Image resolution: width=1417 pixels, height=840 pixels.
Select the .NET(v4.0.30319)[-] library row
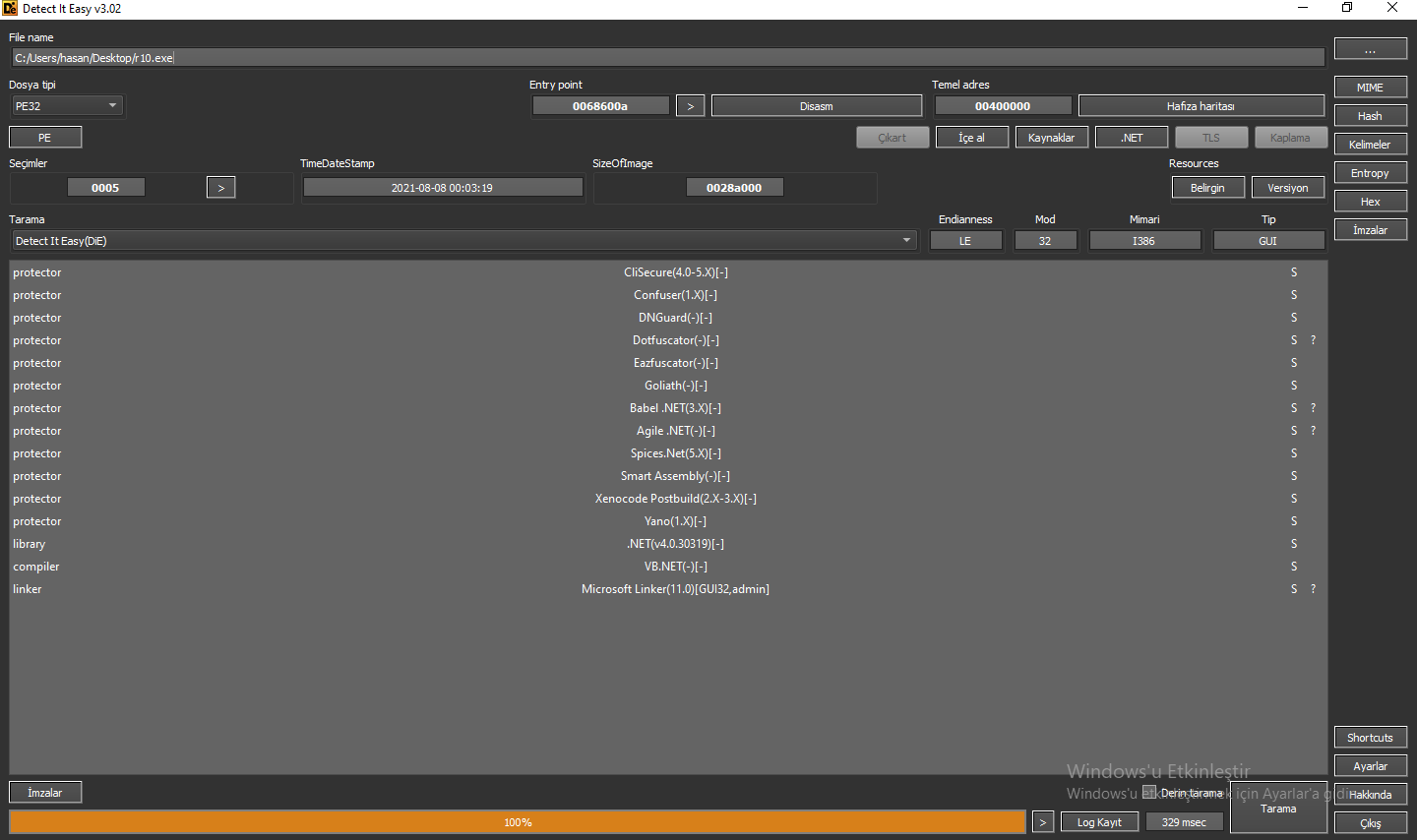[668, 544]
